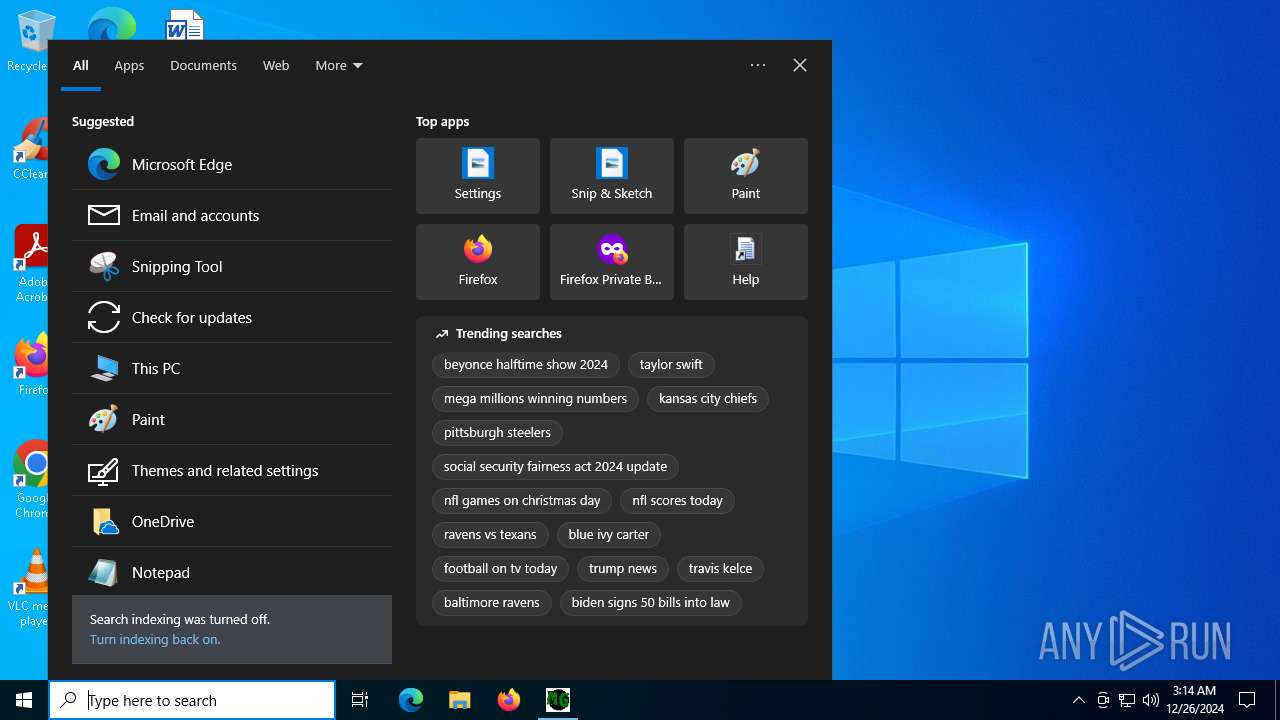Open the Paint top app tile

746,176
